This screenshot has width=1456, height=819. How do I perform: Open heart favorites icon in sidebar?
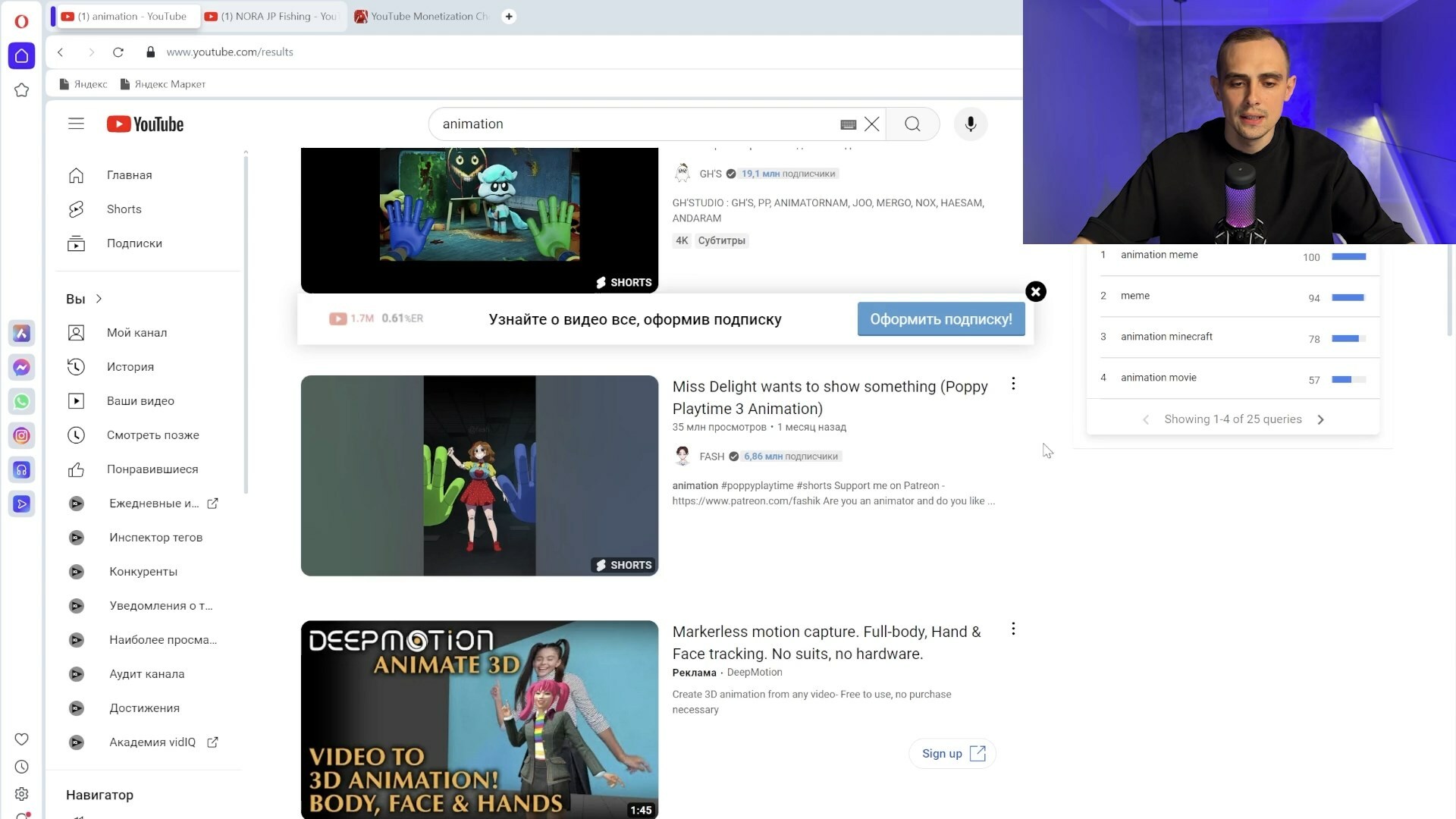coord(21,739)
